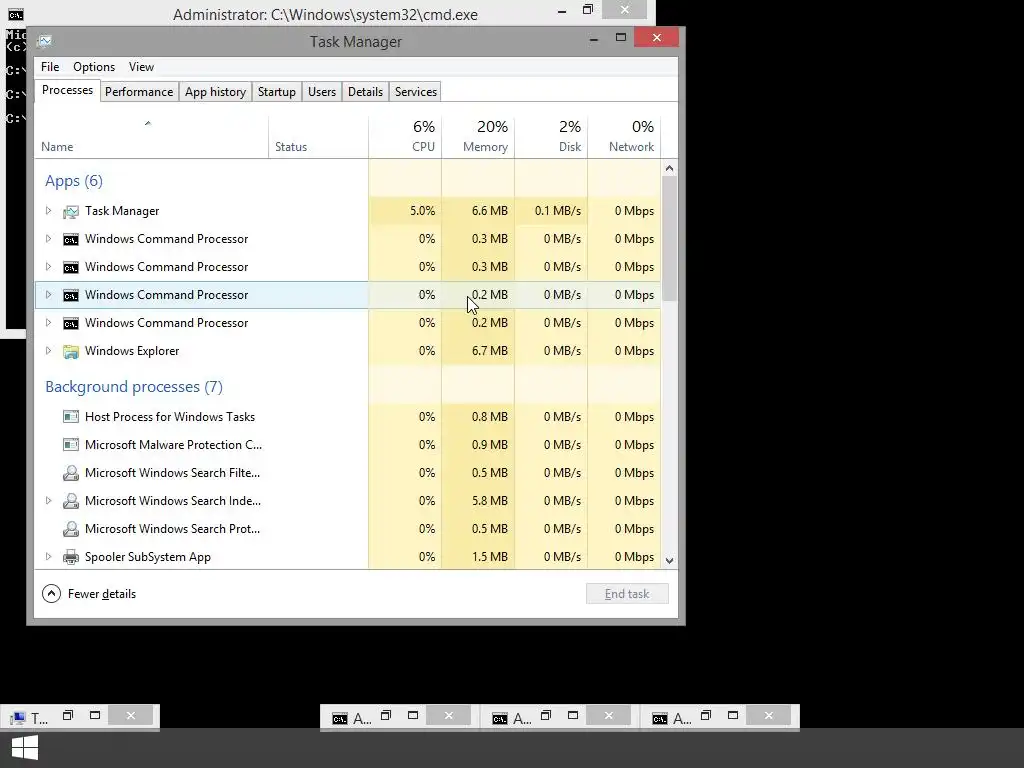Open the View menu
This screenshot has width=1024, height=768.
tap(141, 67)
